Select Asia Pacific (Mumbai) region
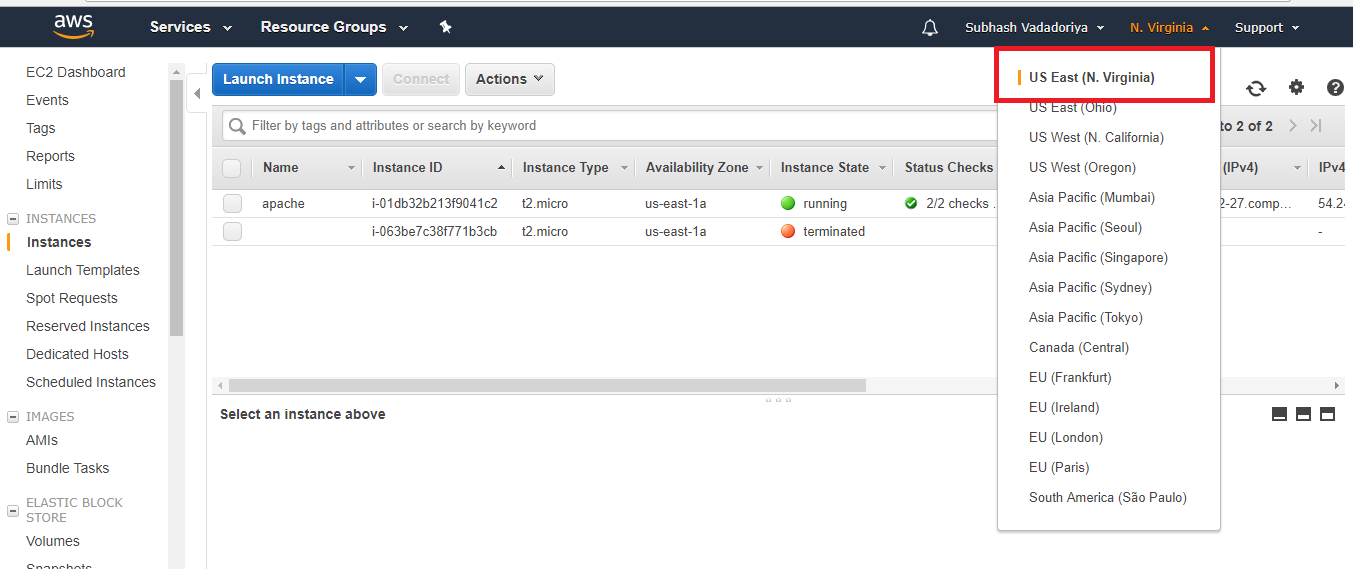Image resolution: width=1353 pixels, height=569 pixels. point(1092,197)
